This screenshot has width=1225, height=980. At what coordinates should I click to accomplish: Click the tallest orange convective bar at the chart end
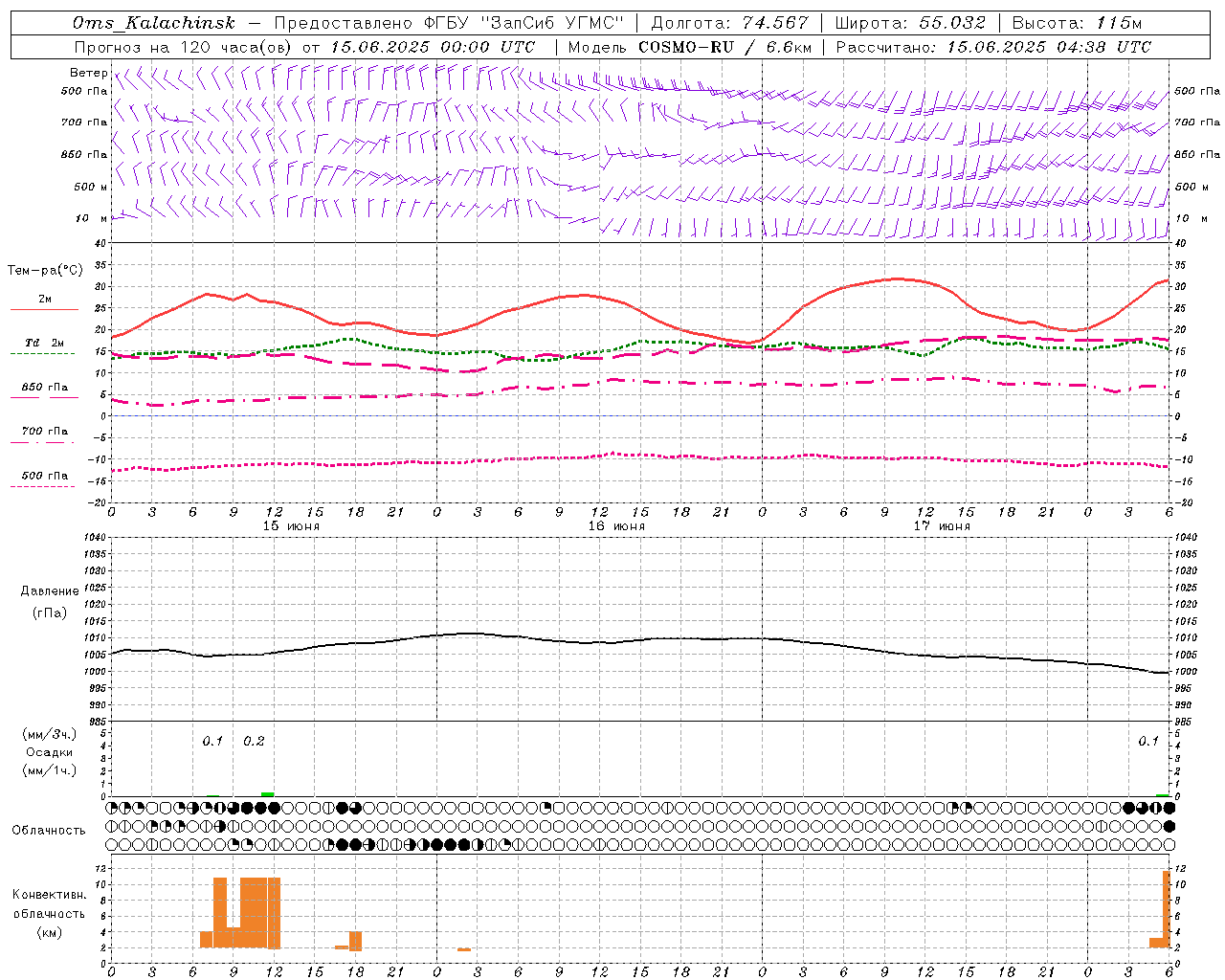[1167, 909]
